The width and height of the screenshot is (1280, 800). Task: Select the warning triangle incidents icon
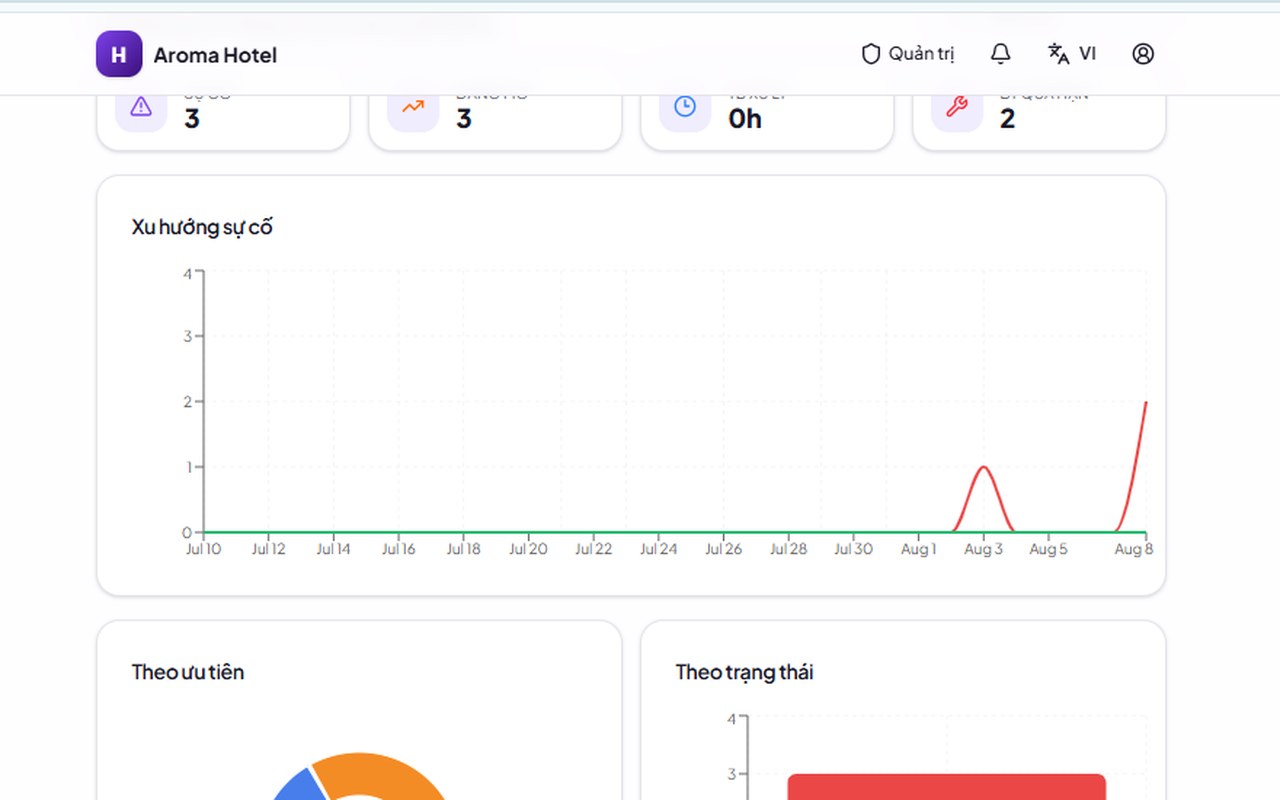(141, 107)
